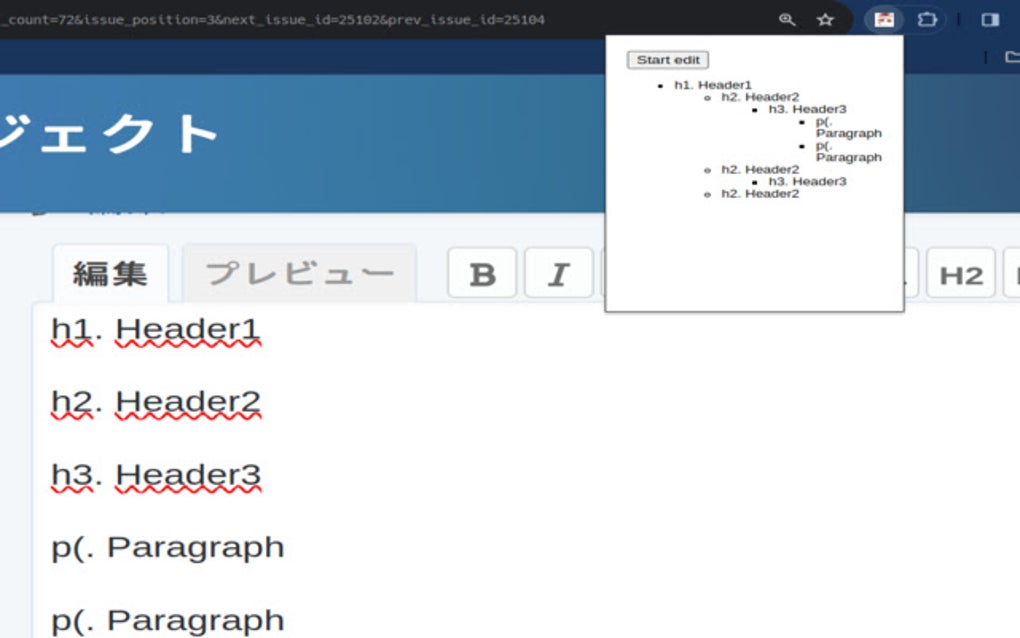Apply H2 heading formatting from the toolbar
The image size is (1020, 638).
pos(960,272)
